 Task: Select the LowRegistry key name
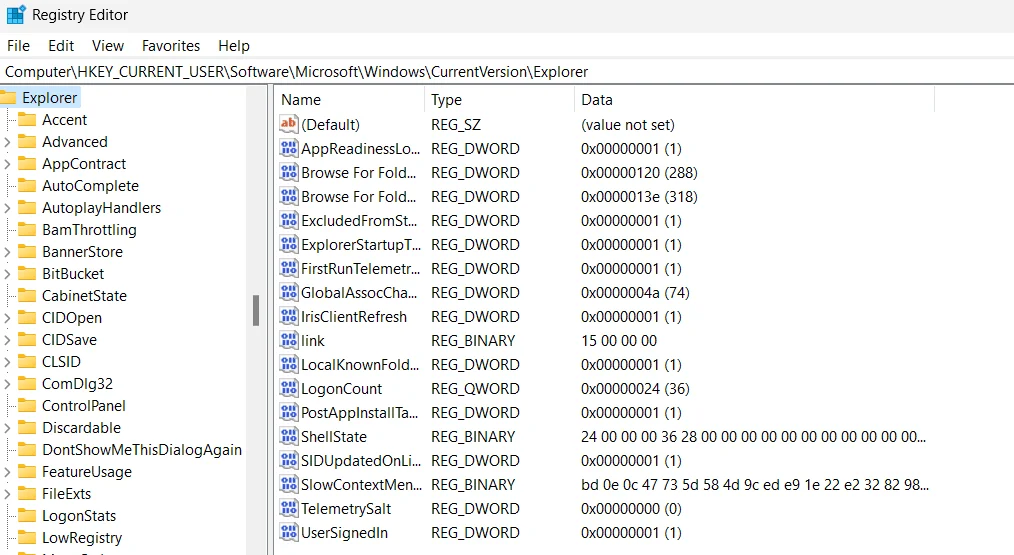point(82,538)
